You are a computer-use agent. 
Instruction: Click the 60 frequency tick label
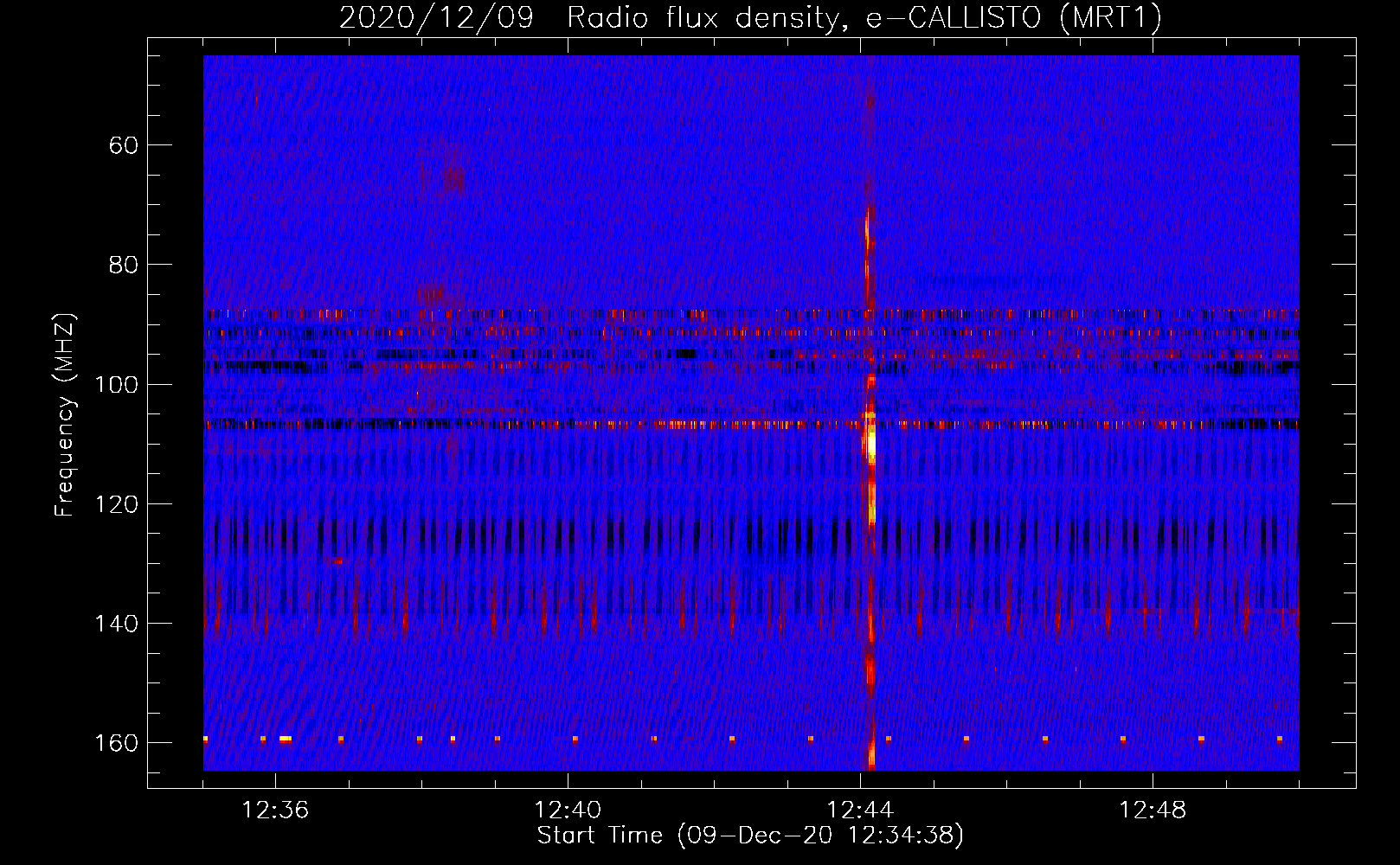[124, 145]
